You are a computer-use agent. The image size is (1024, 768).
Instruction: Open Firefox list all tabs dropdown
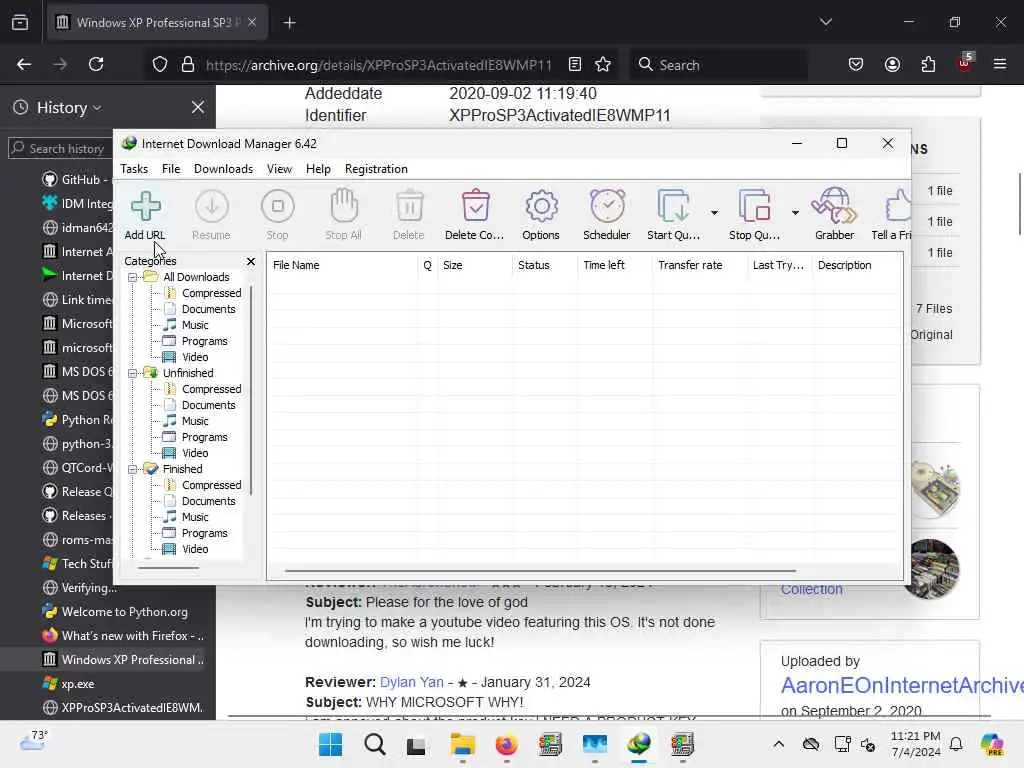826,22
